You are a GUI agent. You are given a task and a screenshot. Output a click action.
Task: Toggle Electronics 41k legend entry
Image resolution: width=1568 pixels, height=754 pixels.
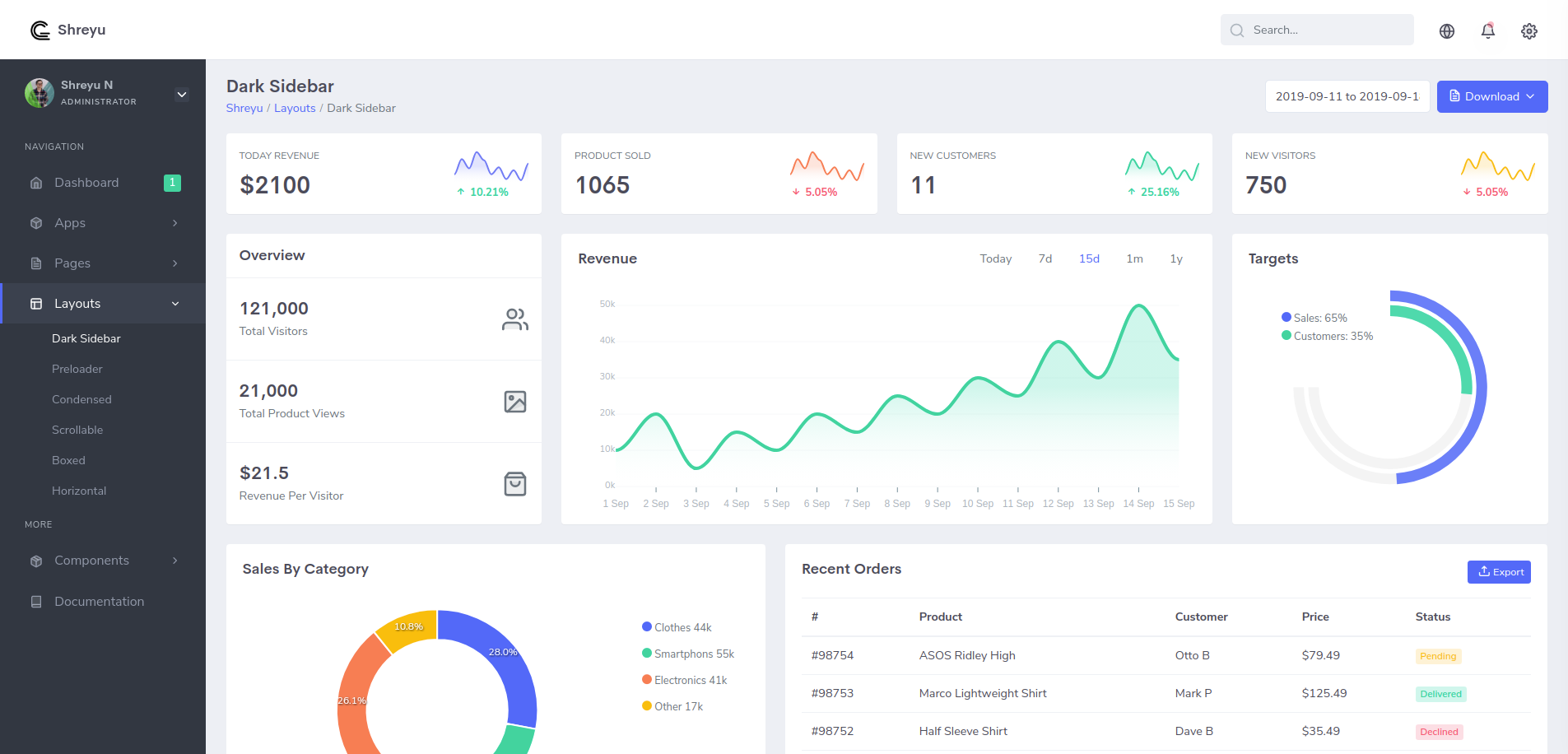tap(685, 680)
